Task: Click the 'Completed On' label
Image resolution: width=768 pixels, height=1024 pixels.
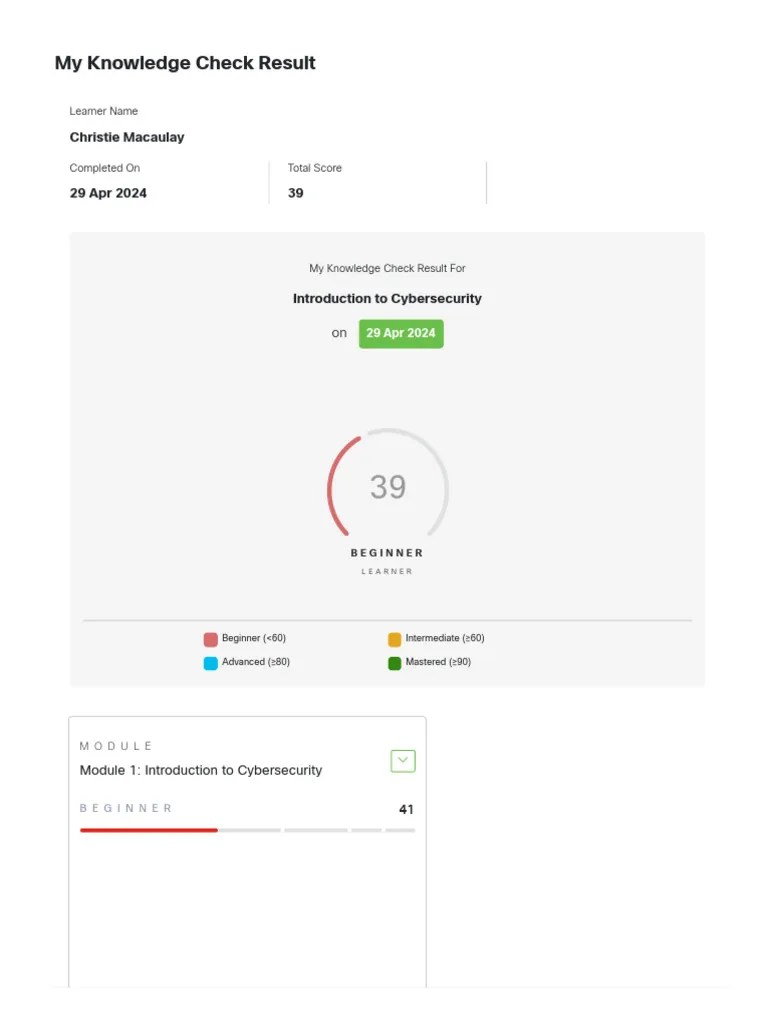Action: [104, 168]
